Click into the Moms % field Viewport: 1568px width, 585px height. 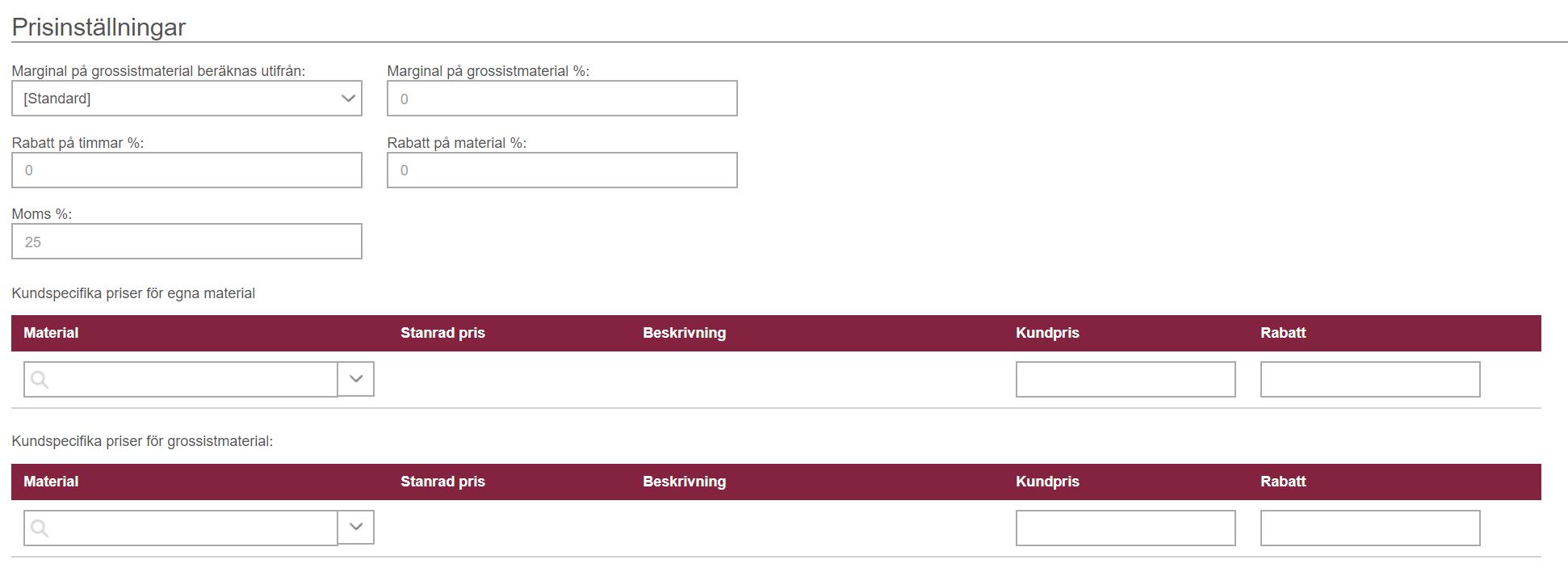187,242
